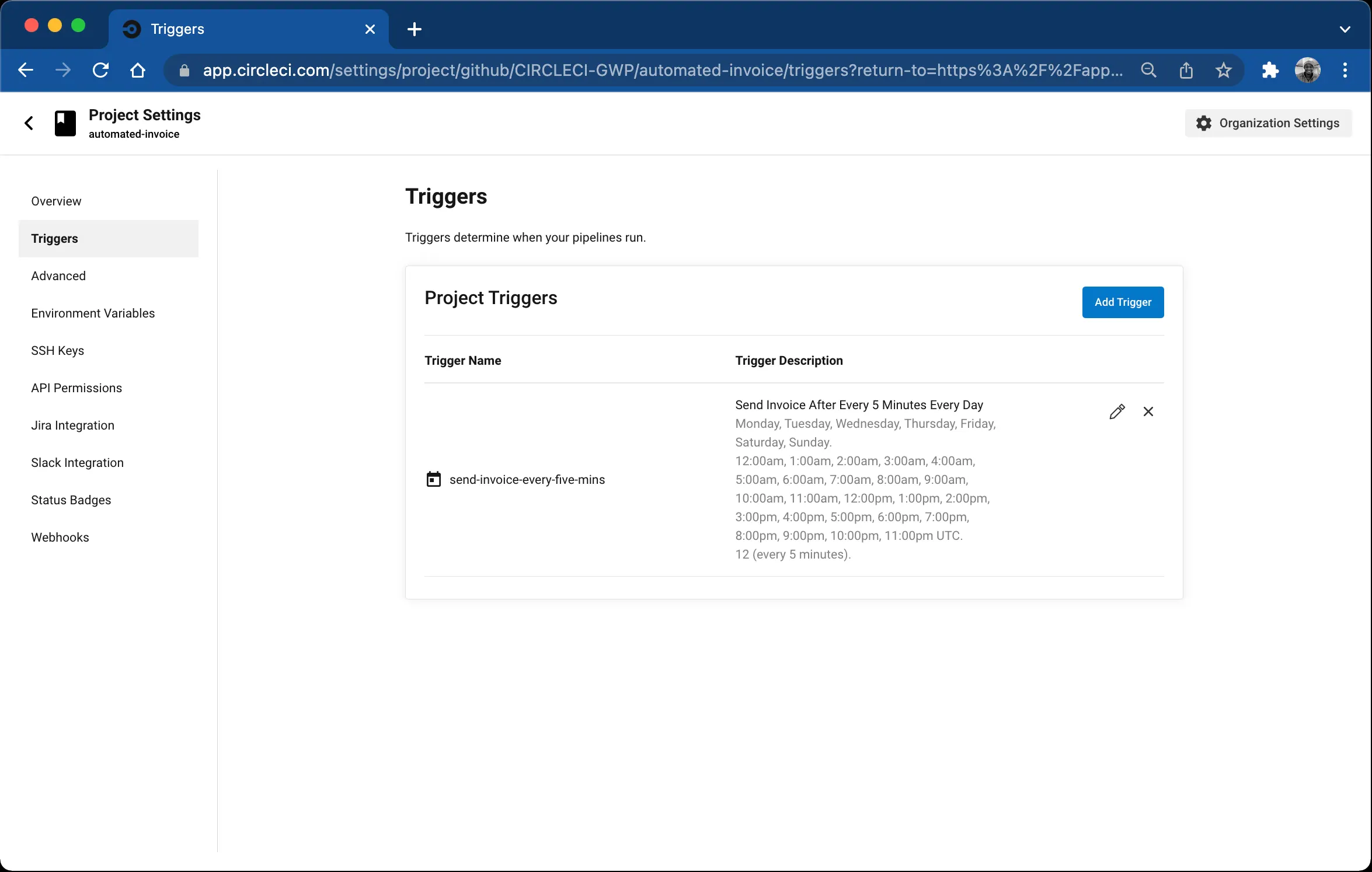Image resolution: width=1372 pixels, height=872 pixels.
Task: View site security lock info
Action: (x=184, y=71)
